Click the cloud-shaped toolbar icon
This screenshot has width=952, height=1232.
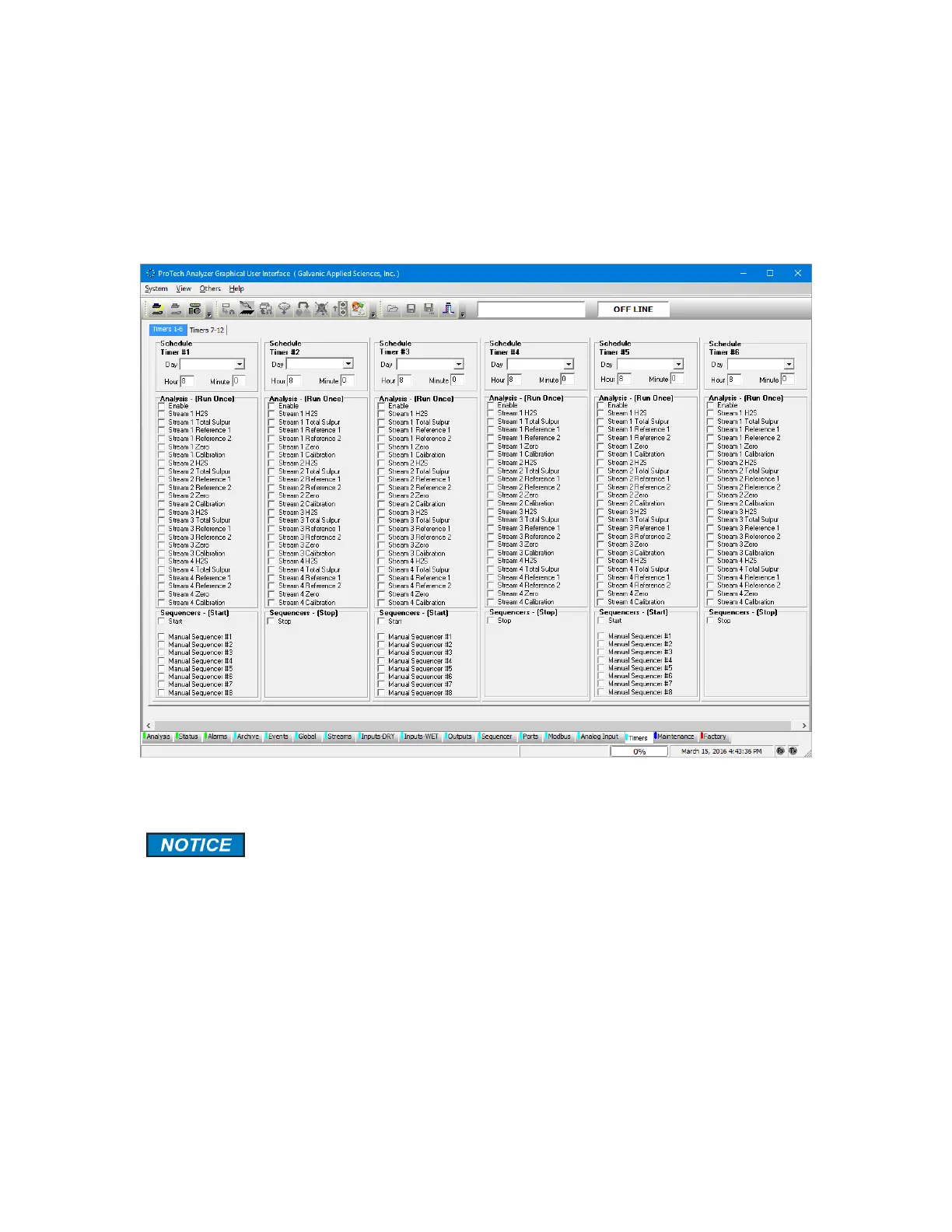click(x=284, y=310)
